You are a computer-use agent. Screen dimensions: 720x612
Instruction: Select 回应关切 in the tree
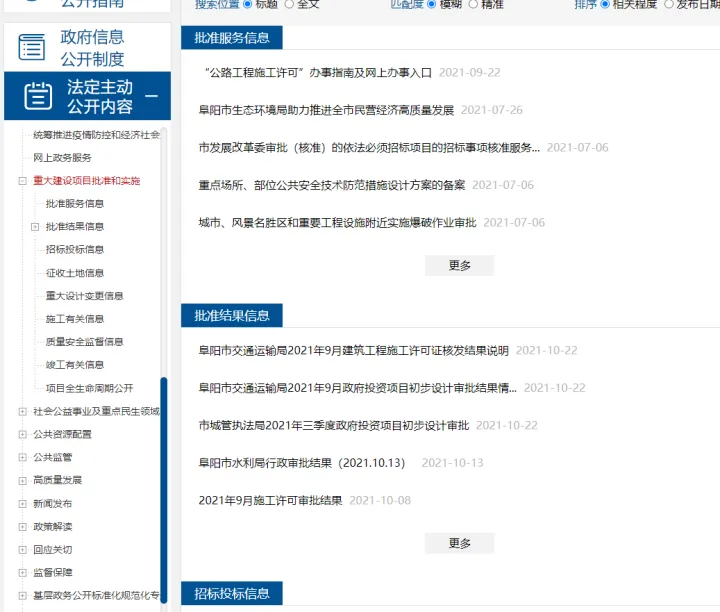(x=52, y=550)
